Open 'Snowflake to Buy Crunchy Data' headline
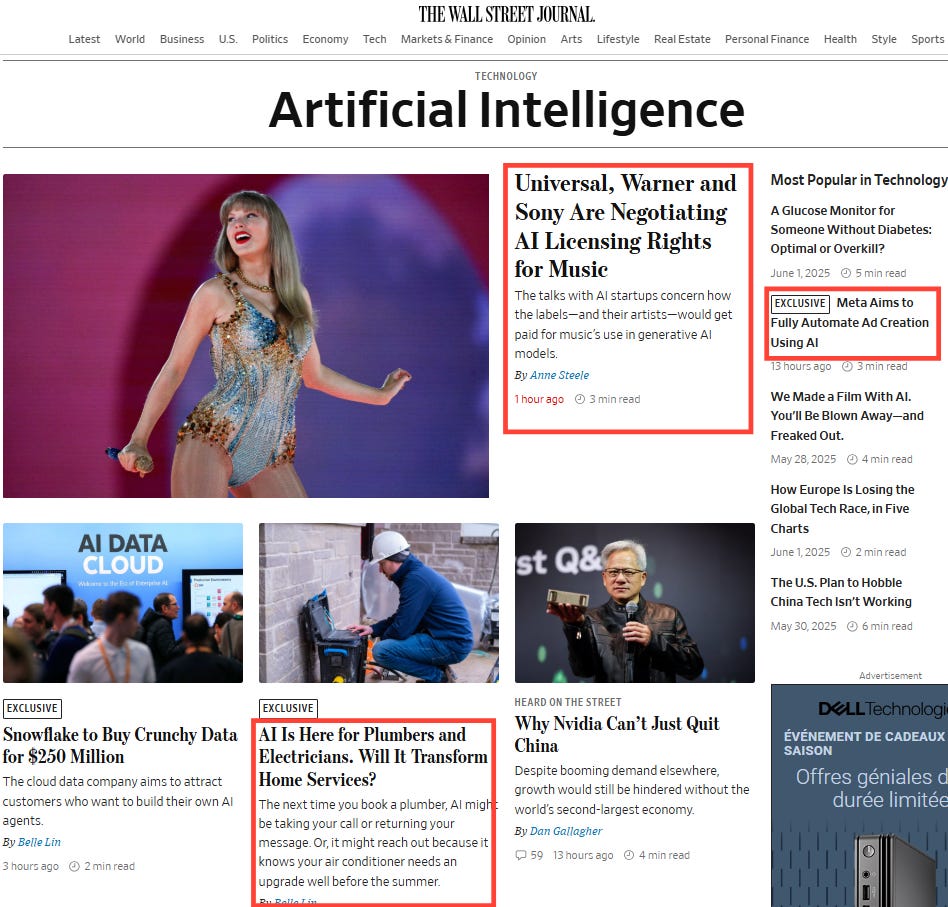Image resolution: width=948 pixels, height=907 pixels. point(120,745)
